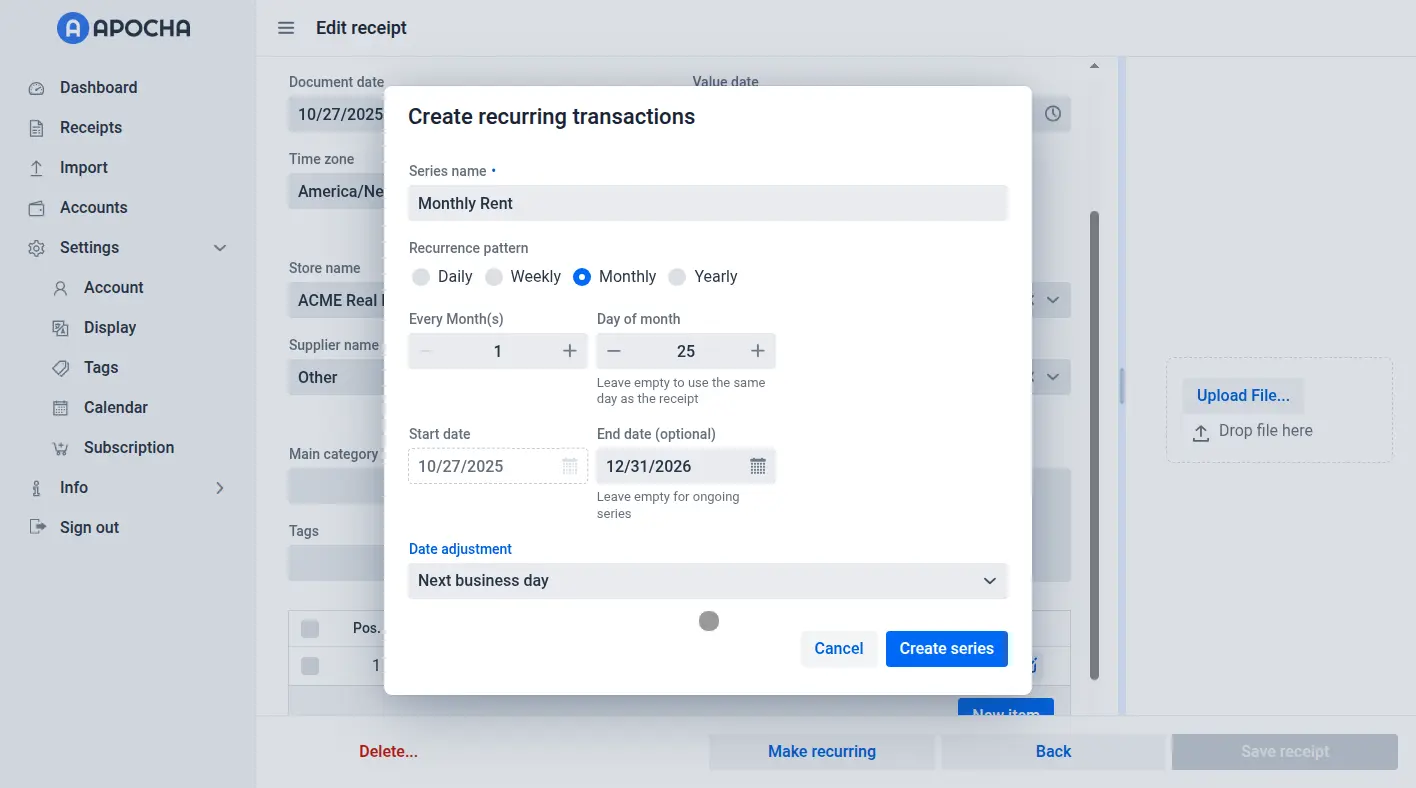Decrease Day of month with minus icon
The image size is (1416, 788).
[614, 351]
